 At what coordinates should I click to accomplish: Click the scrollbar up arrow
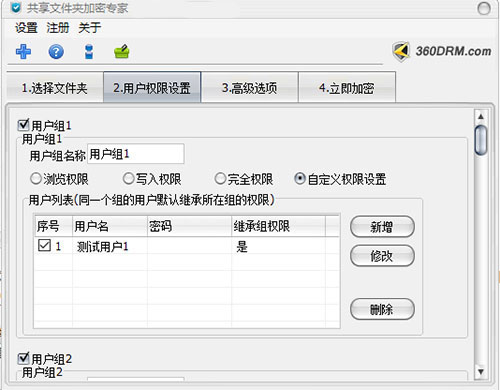[x=481, y=117]
